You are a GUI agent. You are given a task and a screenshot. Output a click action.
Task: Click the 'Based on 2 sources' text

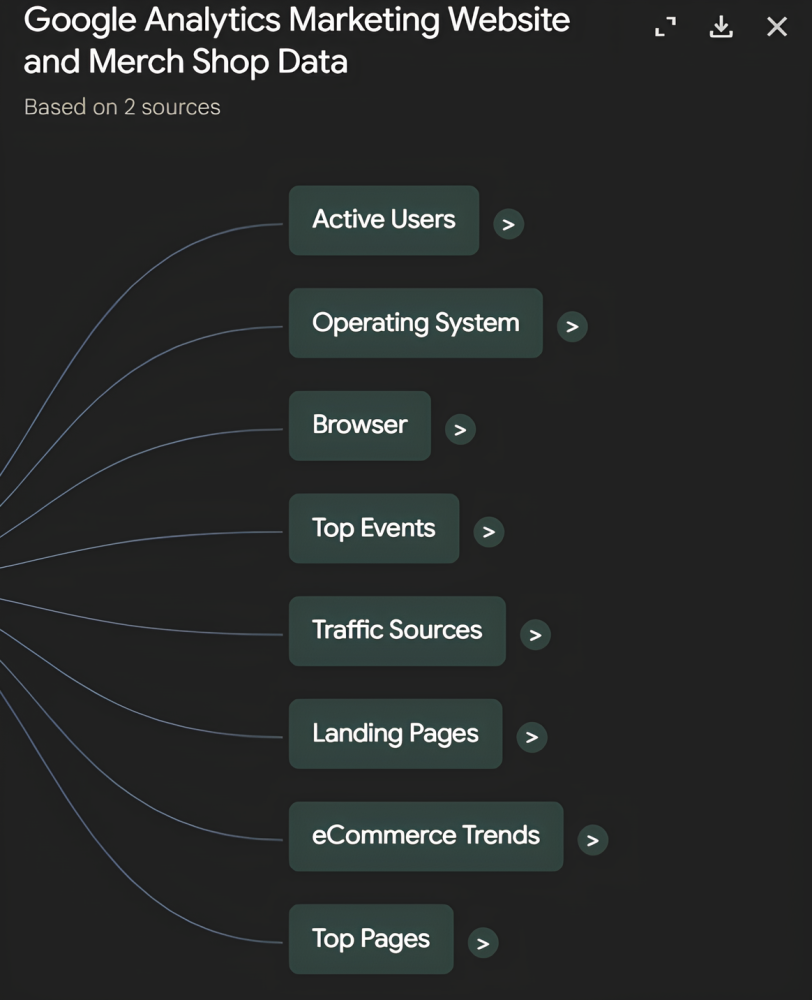[122, 107]
